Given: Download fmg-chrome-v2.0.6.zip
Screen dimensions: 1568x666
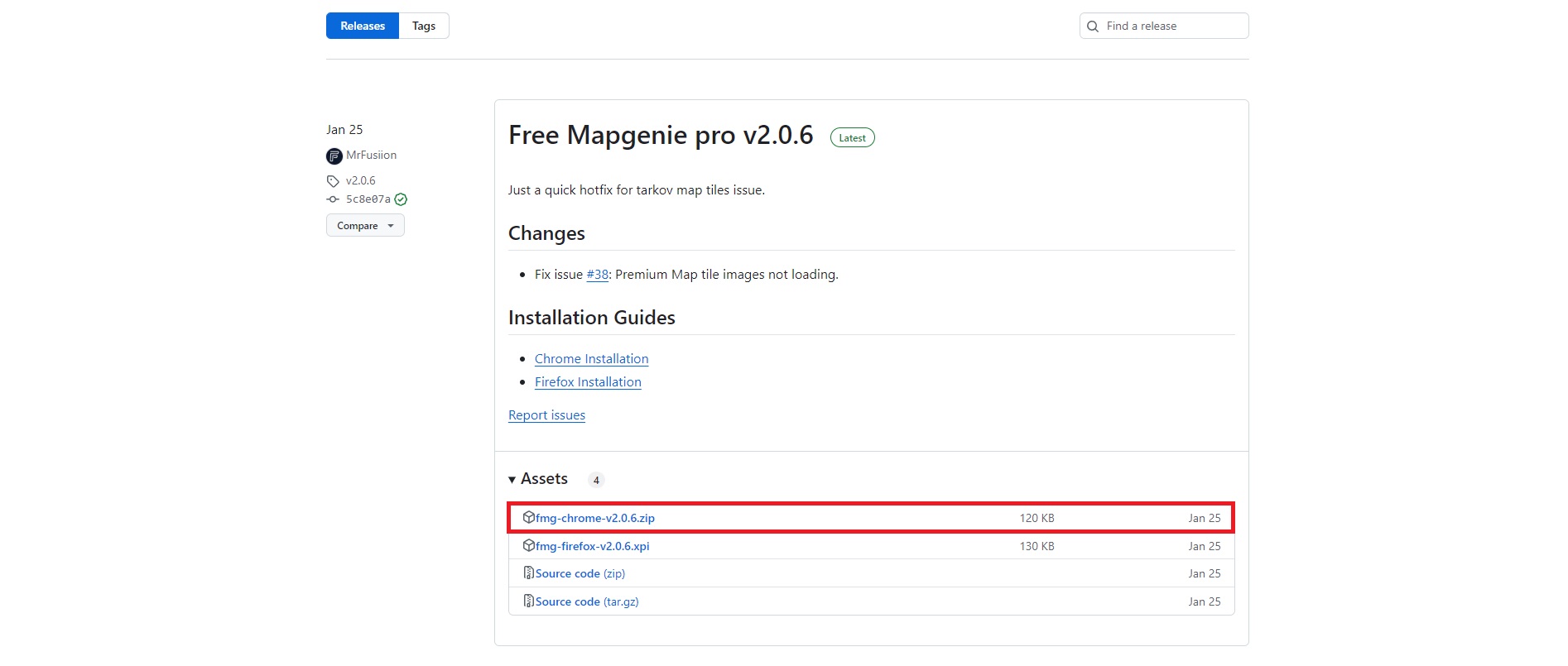Looking at the screenshot, I should point(594,519).
